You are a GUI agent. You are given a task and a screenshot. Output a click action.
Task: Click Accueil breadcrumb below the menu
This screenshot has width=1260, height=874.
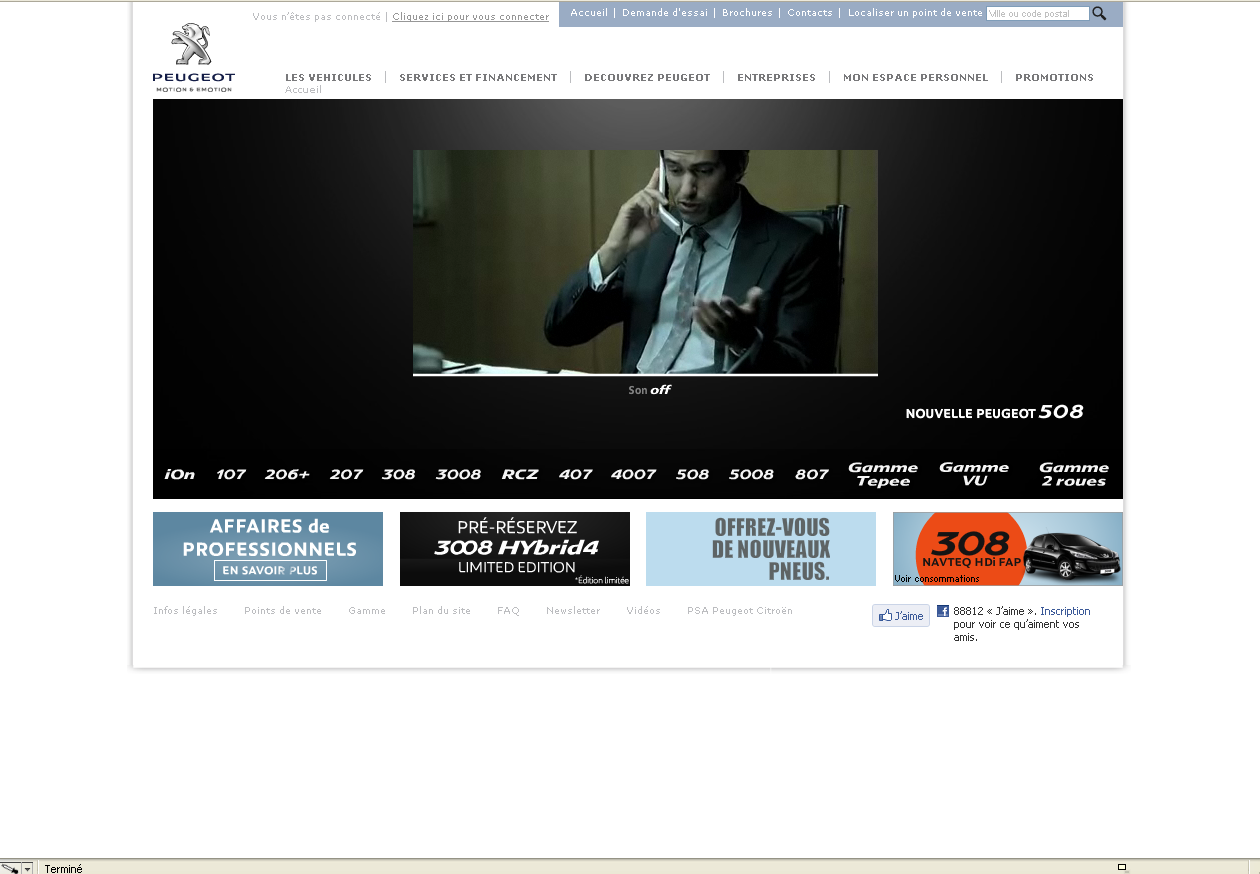303,90
